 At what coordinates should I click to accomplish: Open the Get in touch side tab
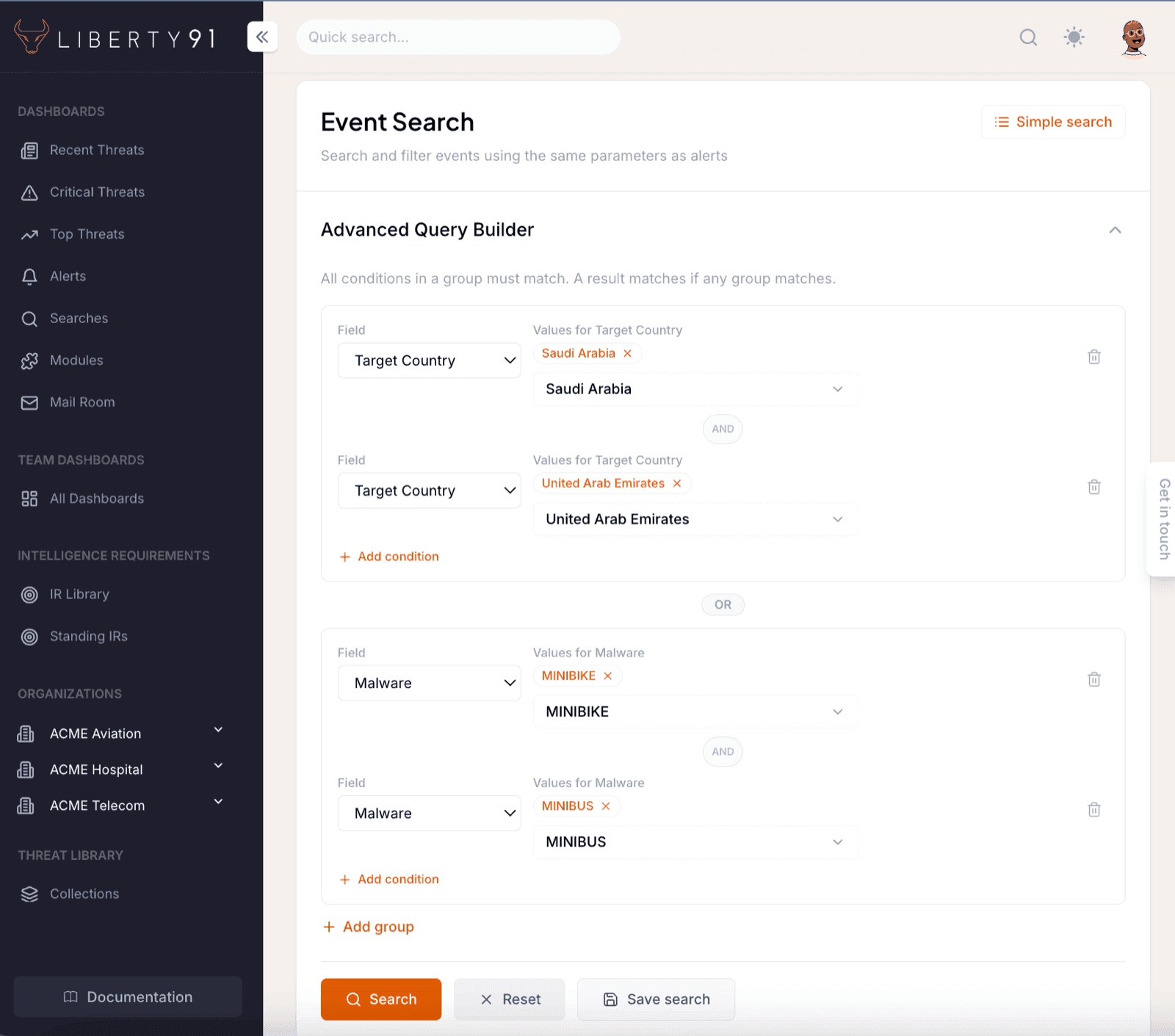[x=1163, y=519]
